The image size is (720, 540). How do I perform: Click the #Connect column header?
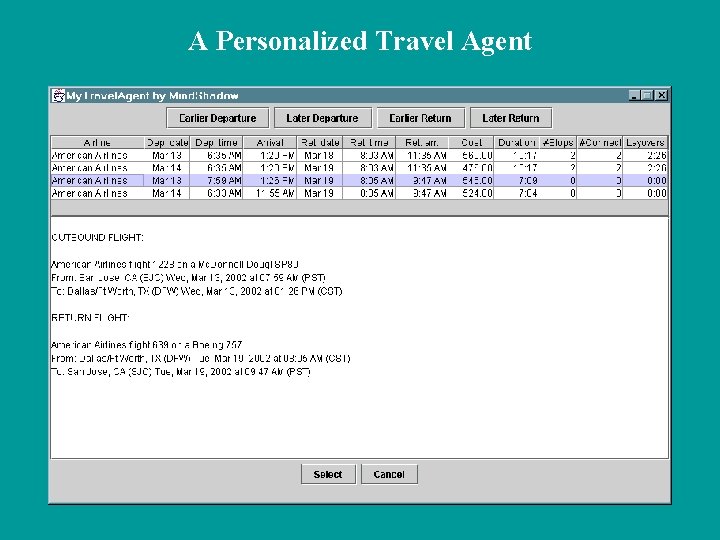[x=600, y=142]
